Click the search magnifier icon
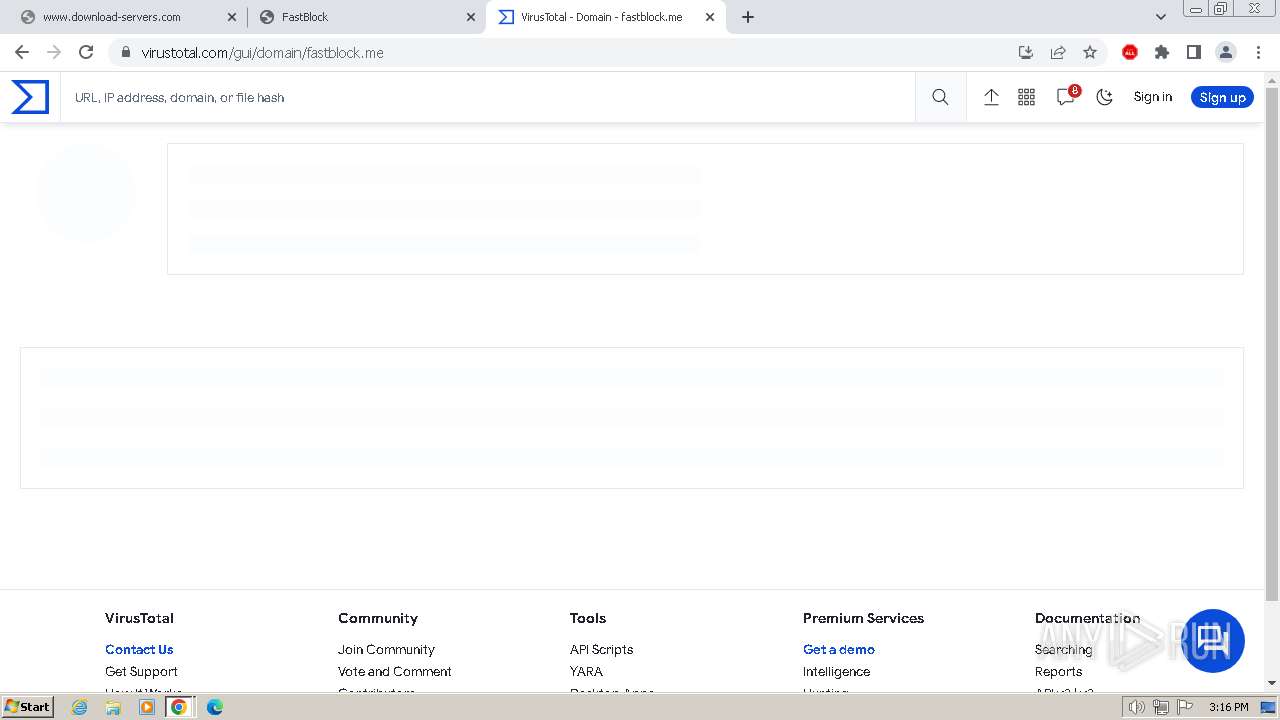The width and height of the screenshot is (1280, 720). pos(940,97)
